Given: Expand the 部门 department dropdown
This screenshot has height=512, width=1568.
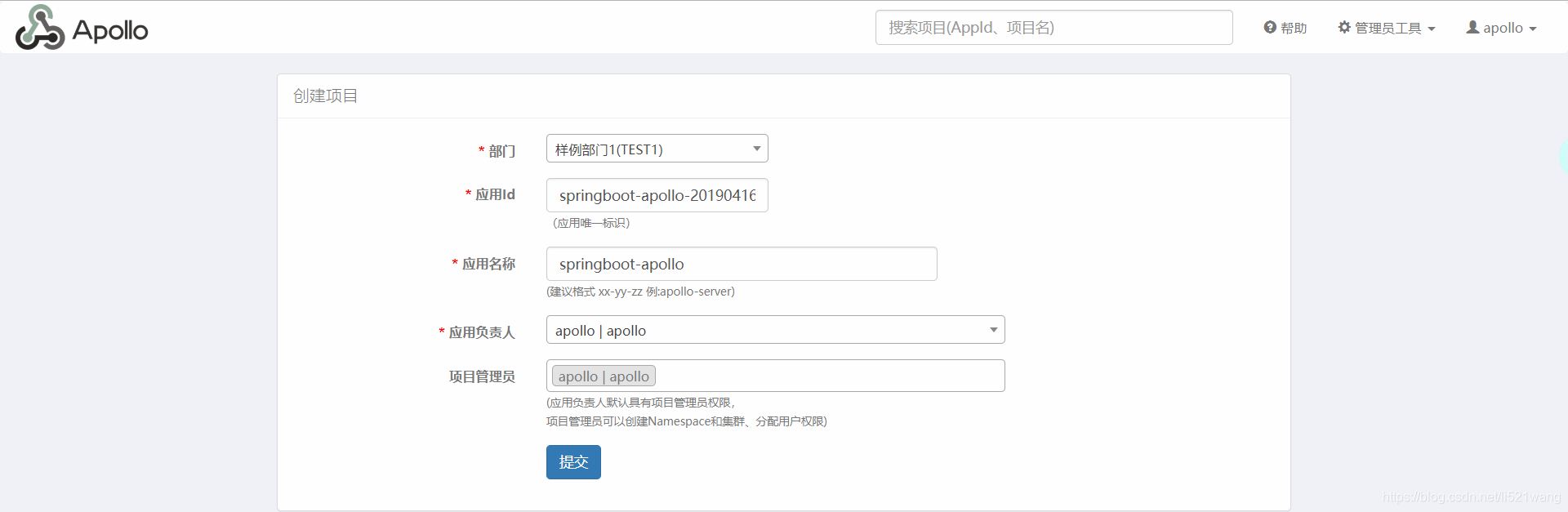Looking at the screenshot, I should coord(657,149).
